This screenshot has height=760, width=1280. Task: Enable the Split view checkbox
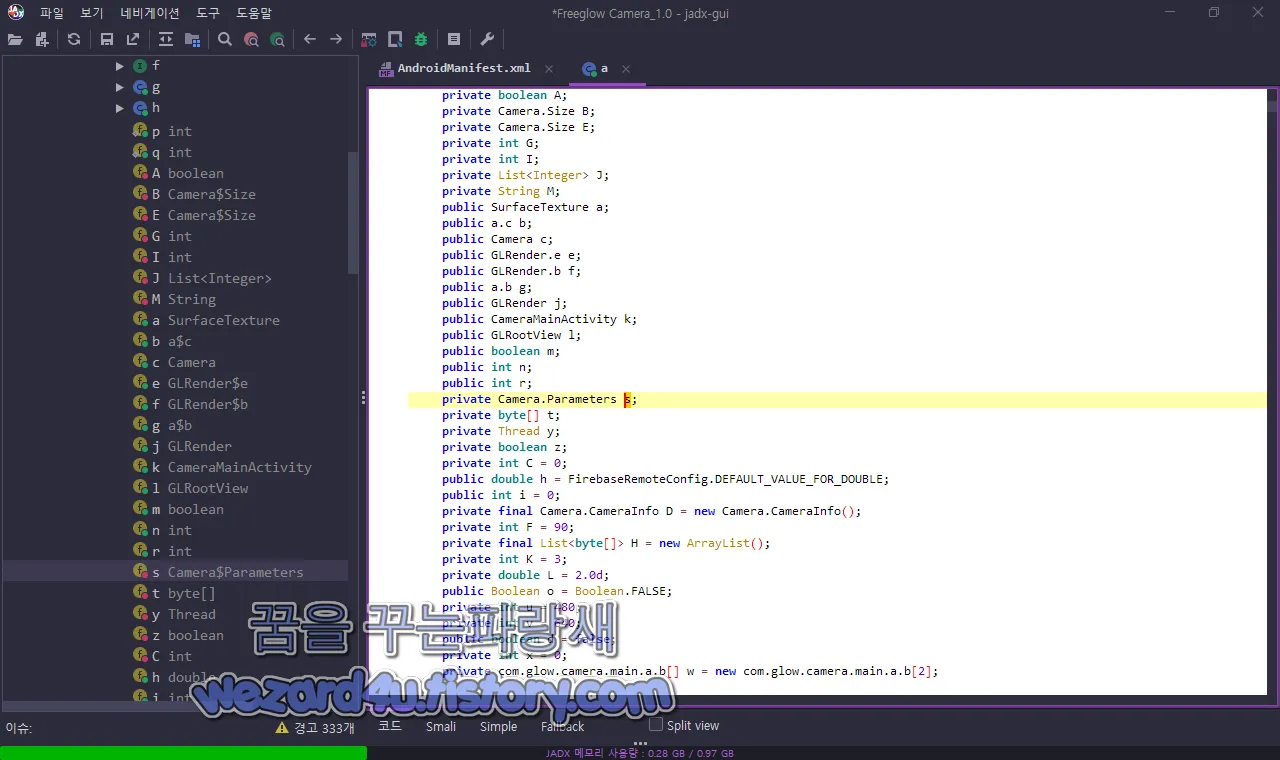656,724
